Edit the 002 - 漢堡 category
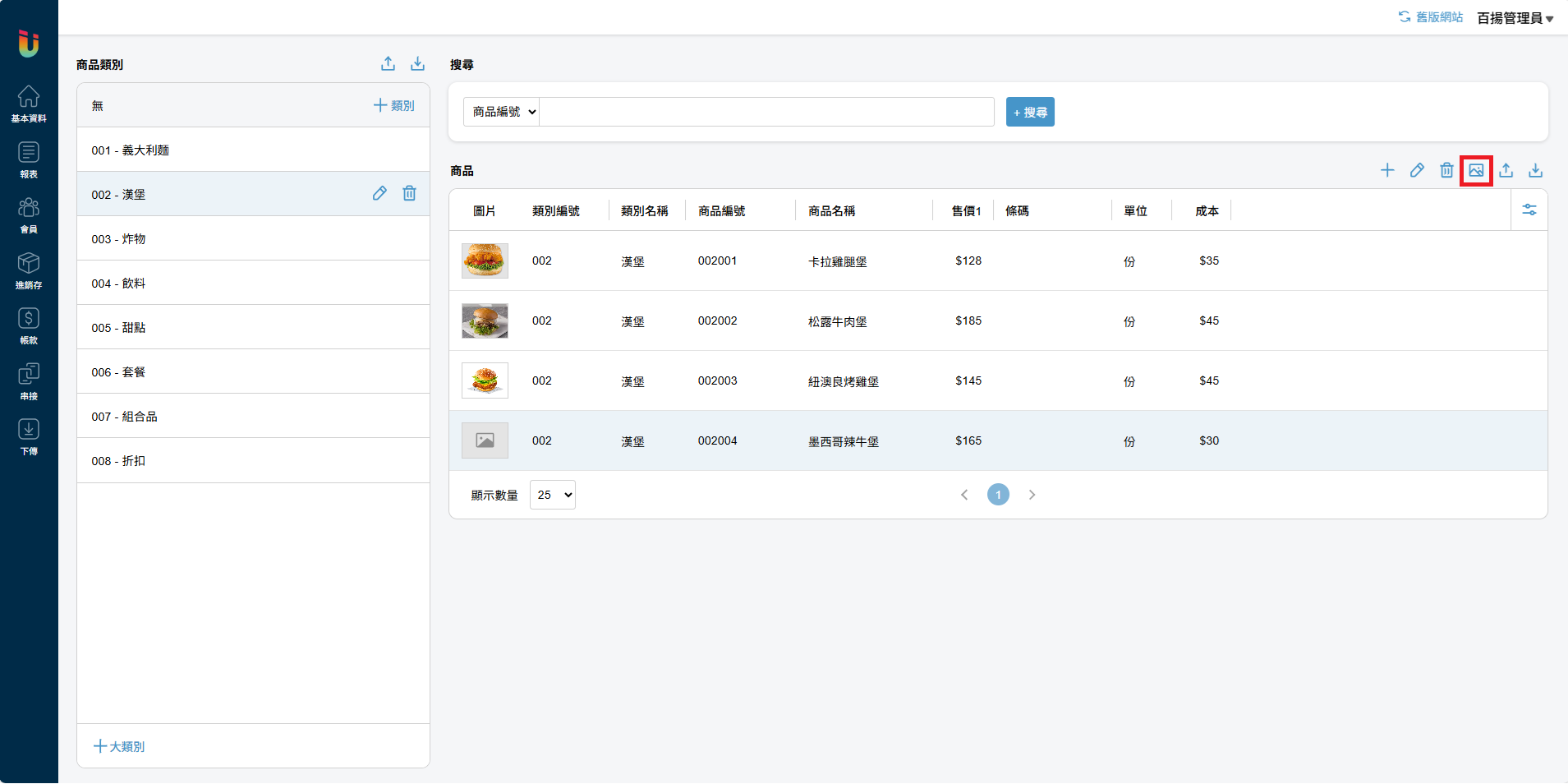1568x784 pixels. click(379, 193)
